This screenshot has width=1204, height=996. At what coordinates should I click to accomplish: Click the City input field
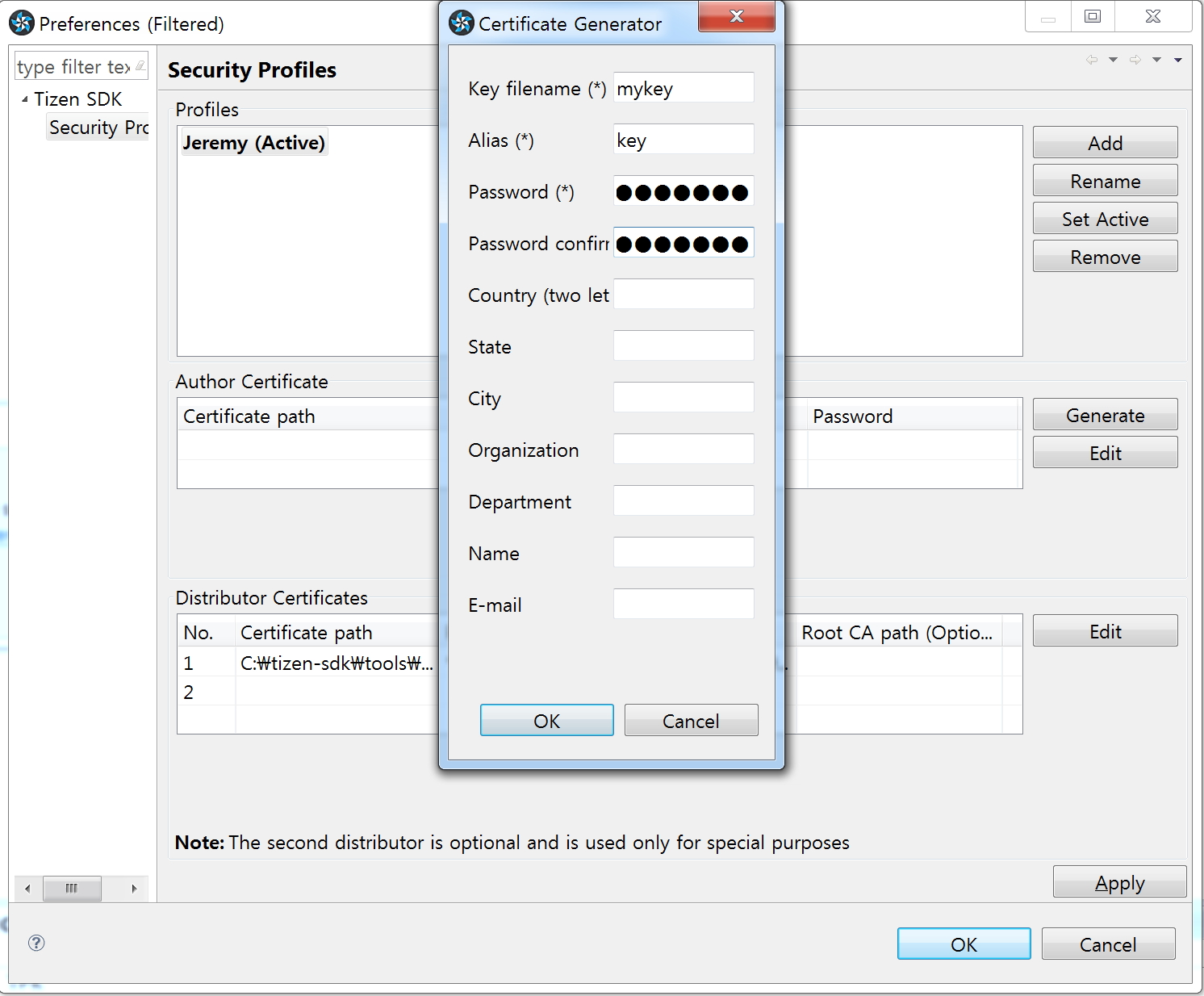click(x=684, y=398)
